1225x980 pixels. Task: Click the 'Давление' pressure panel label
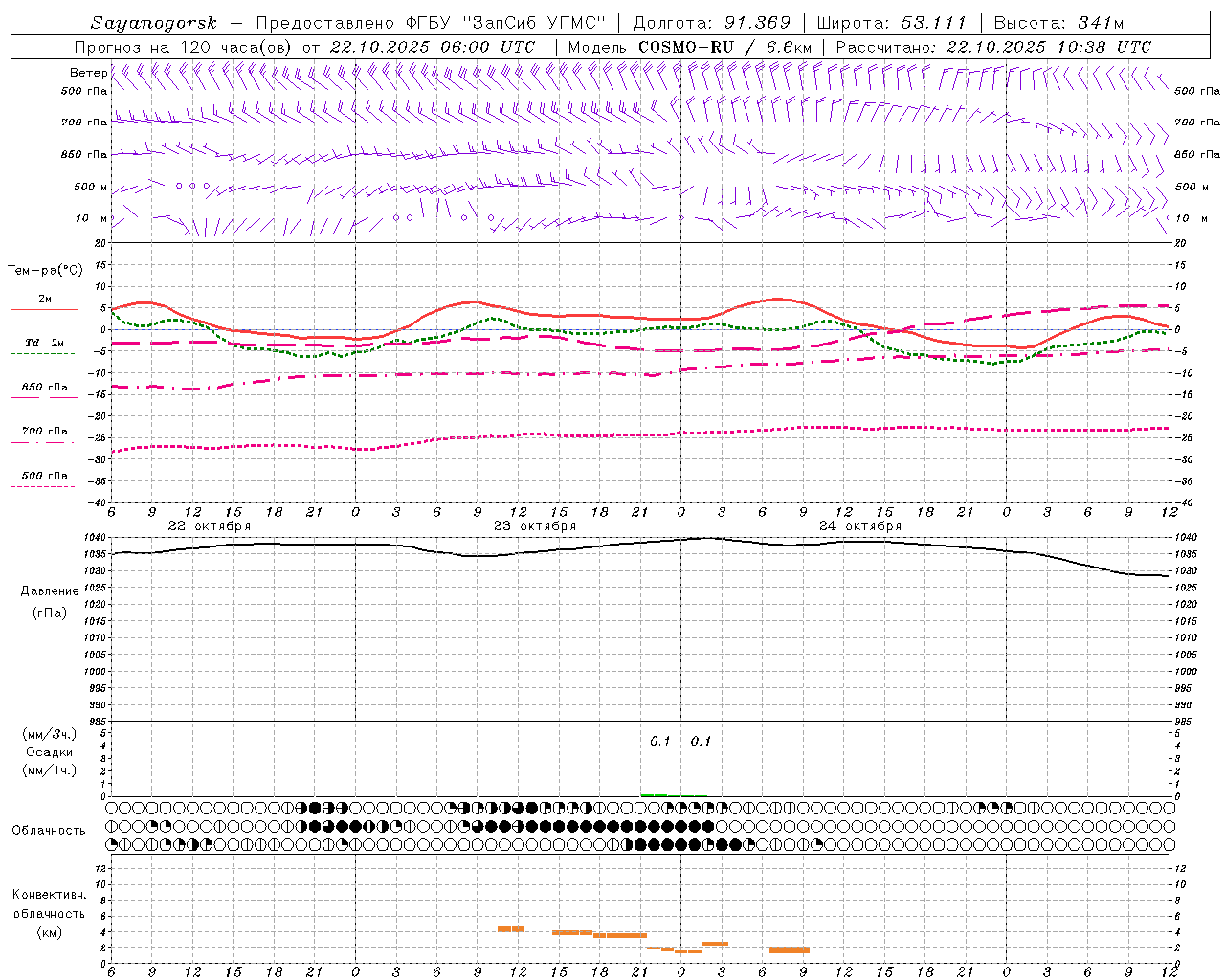[x=50, y=591]
